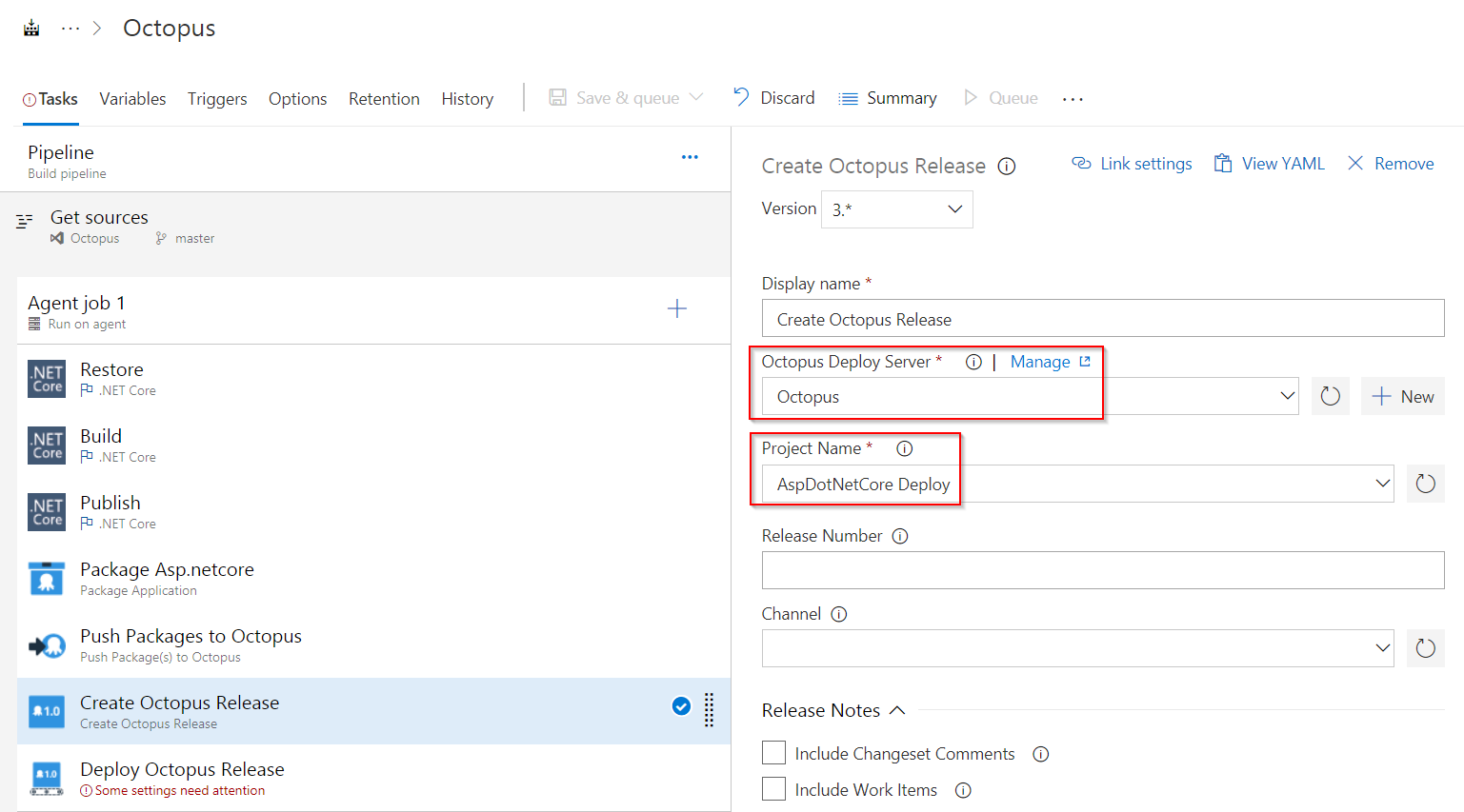Select the Build .NET Core task
This screenshot has width=1464, height=812.
tap(373, 445)
